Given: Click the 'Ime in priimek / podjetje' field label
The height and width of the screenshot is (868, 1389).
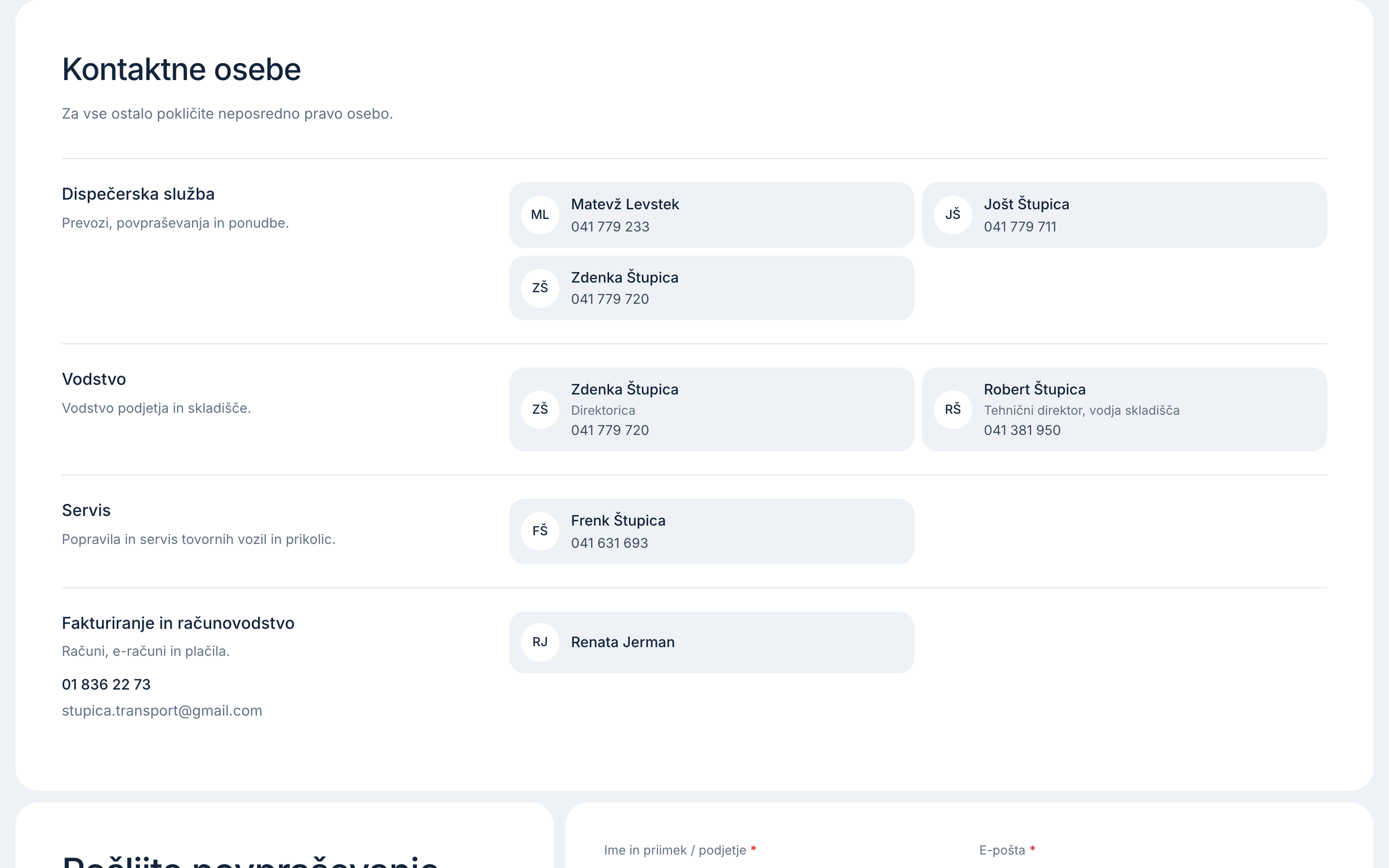Looking at the screenshot, I should point(675,850).
